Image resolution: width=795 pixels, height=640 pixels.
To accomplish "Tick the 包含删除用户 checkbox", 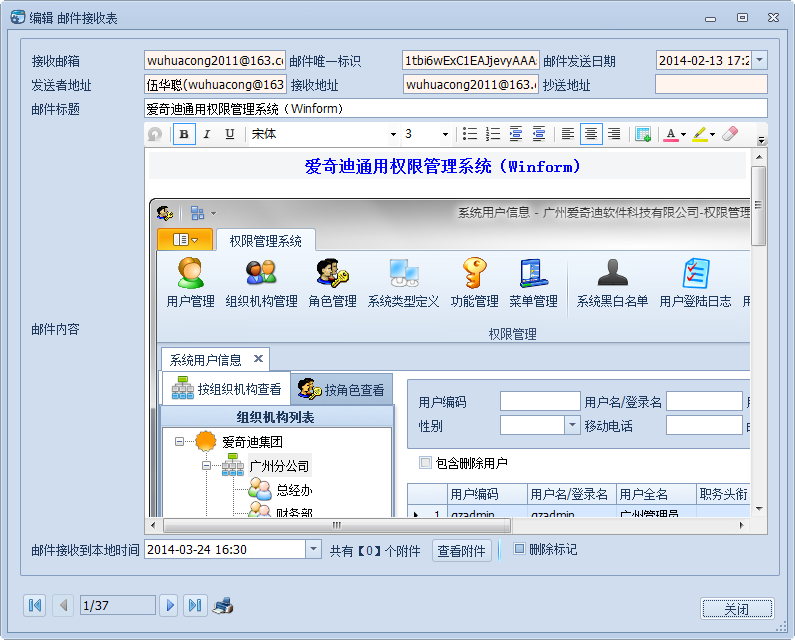I will pos(425,463).
